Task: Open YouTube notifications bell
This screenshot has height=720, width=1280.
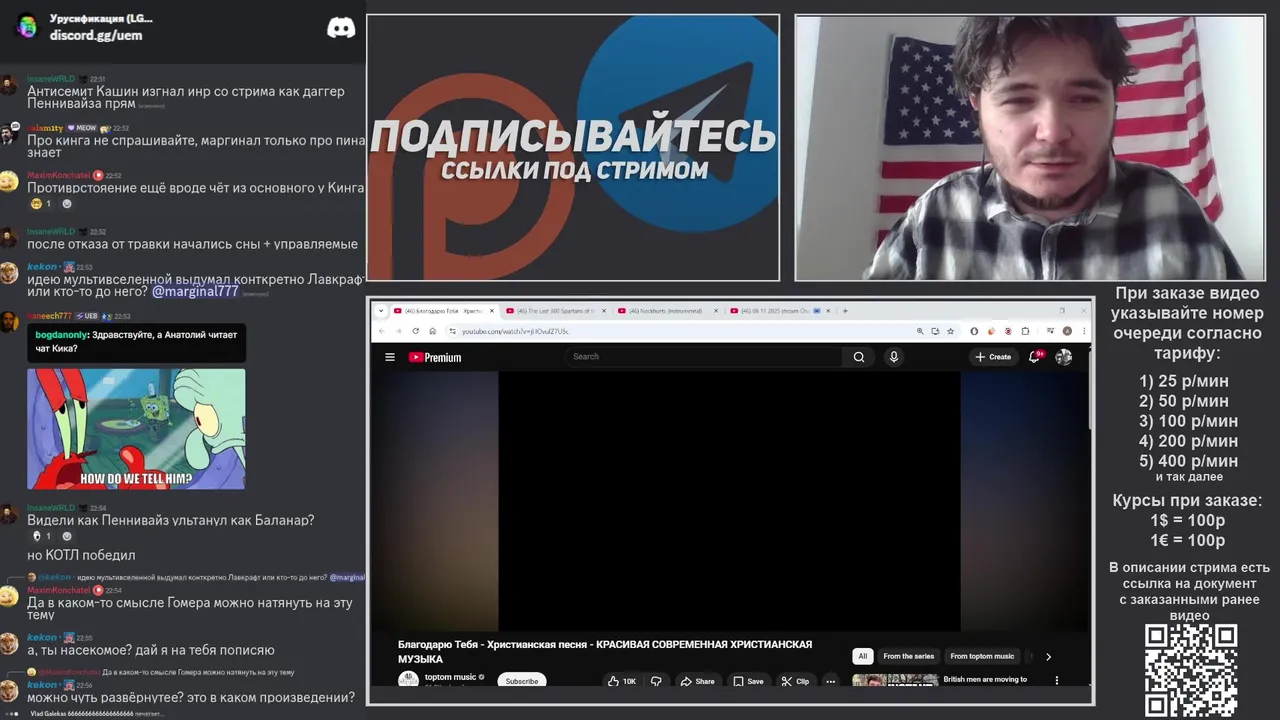Action: pos(1035,357)
